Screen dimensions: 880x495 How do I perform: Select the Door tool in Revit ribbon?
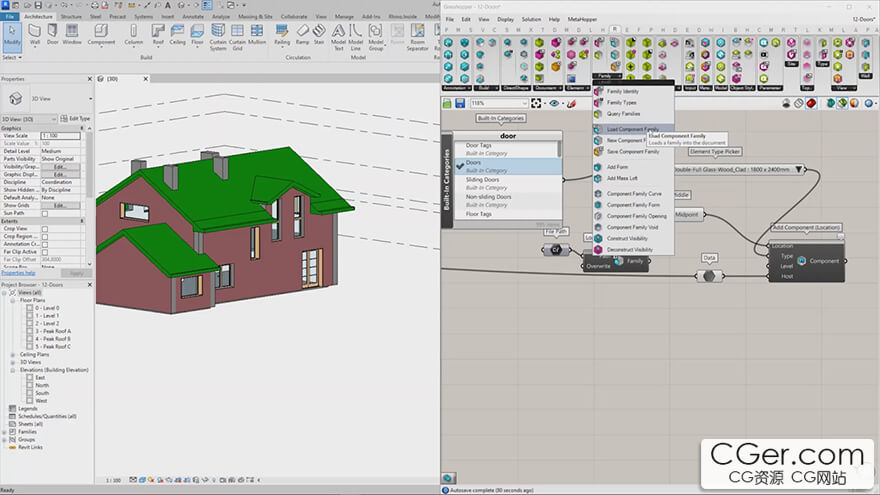click(x=52, y=34)
